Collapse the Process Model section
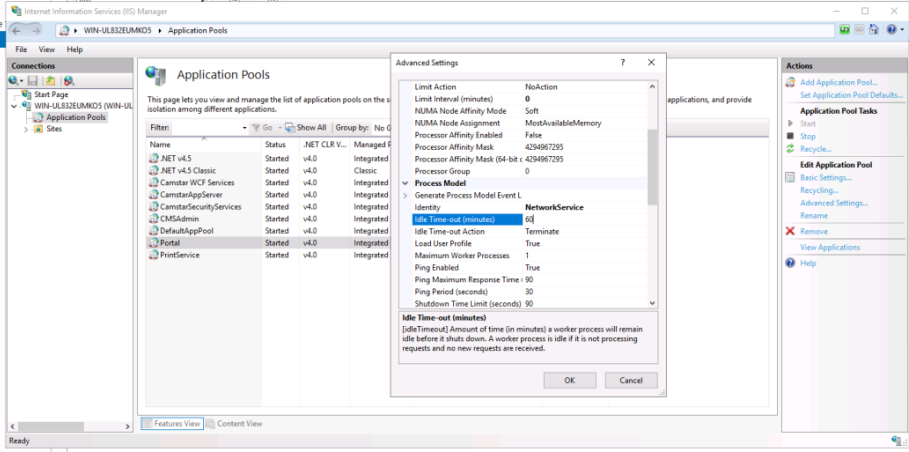 point(405,183)
